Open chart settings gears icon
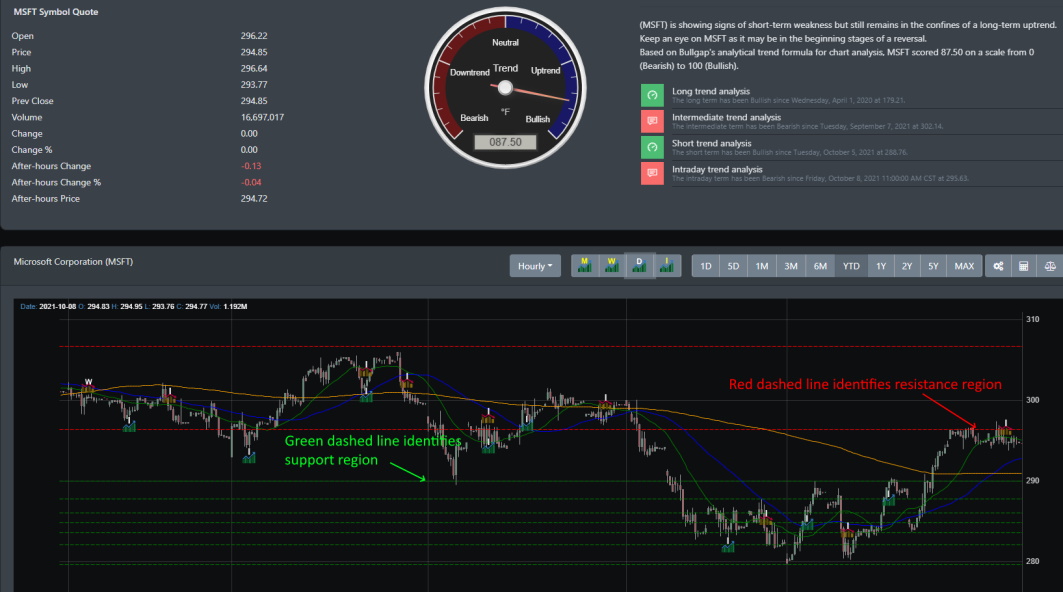The width and height of the screenshot is (1063, 592). click(998, 266)
